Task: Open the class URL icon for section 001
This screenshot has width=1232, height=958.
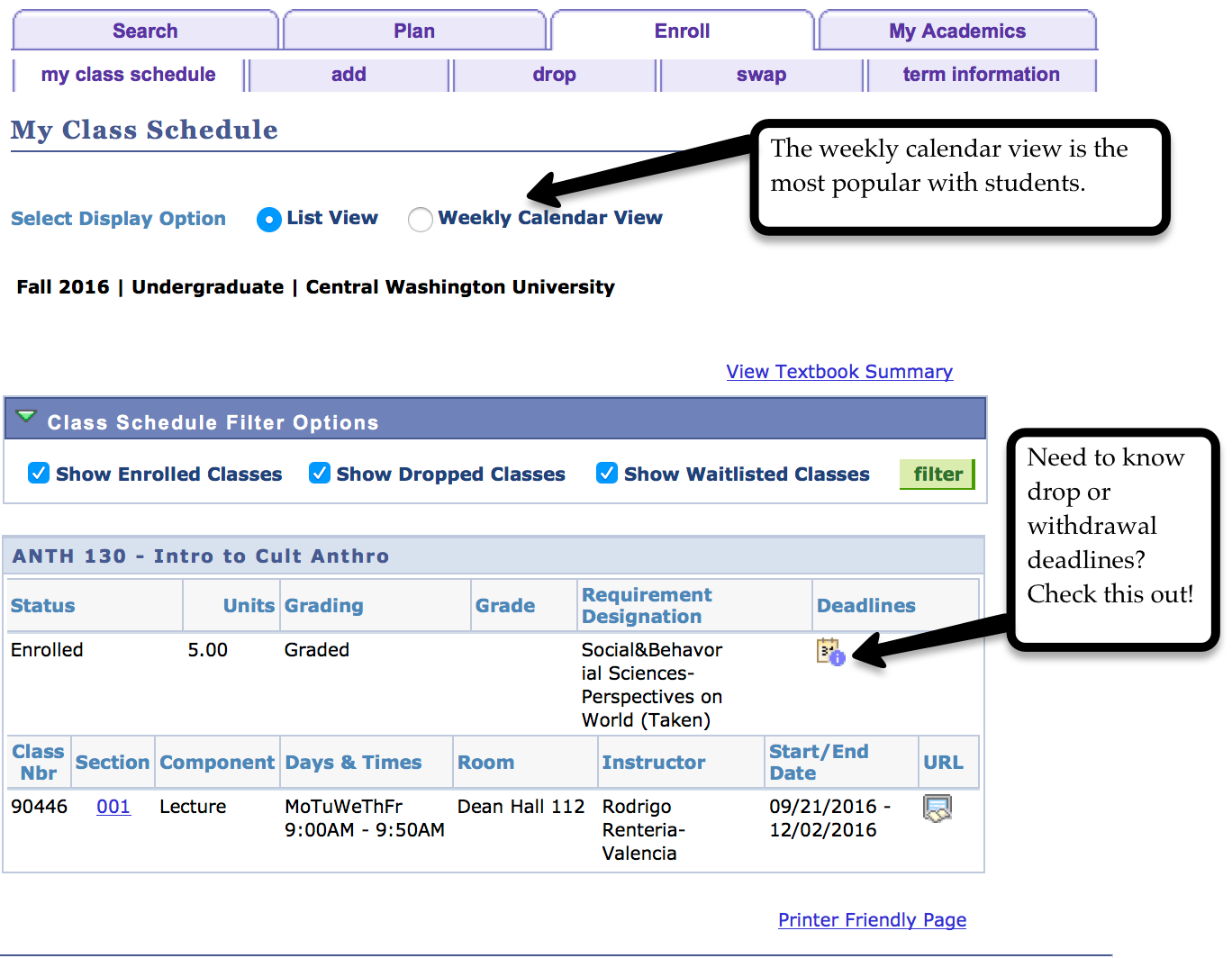Action: tap(938, 809)
